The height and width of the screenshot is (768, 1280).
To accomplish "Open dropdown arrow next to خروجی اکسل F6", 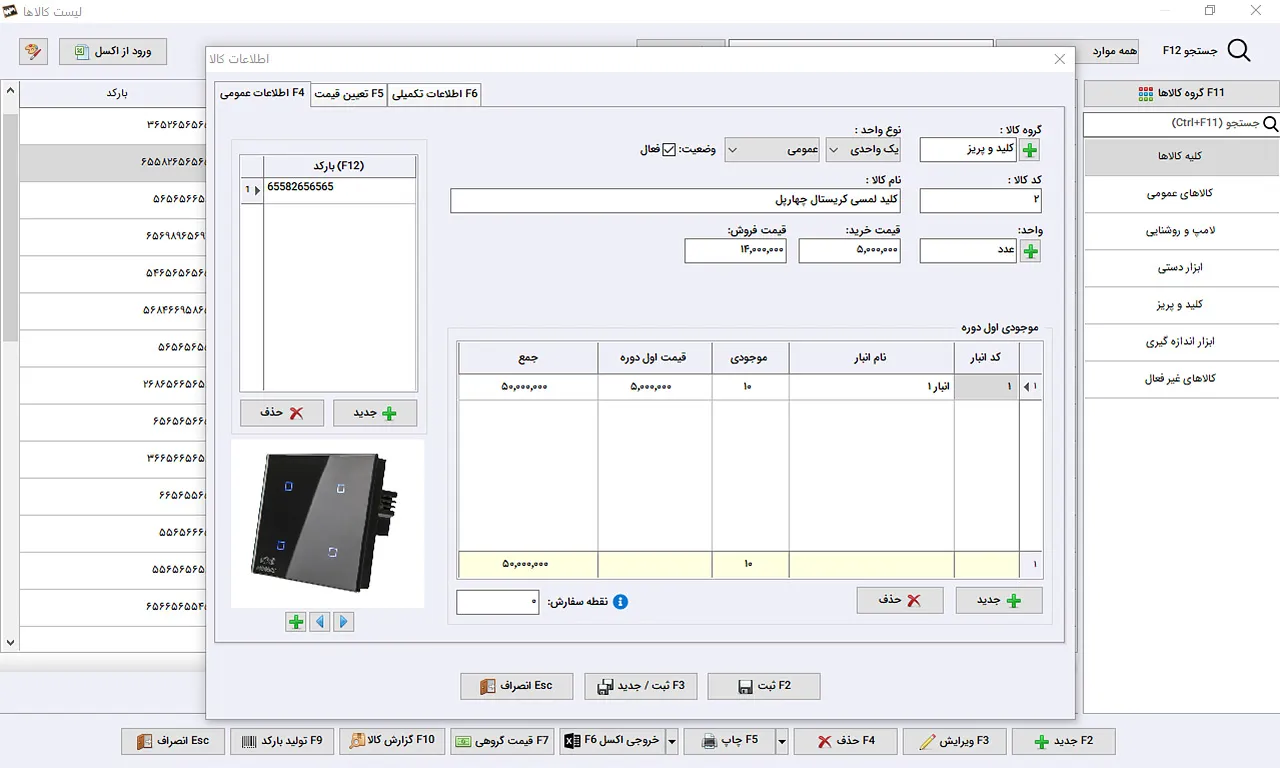I will [x=672, y=741].
